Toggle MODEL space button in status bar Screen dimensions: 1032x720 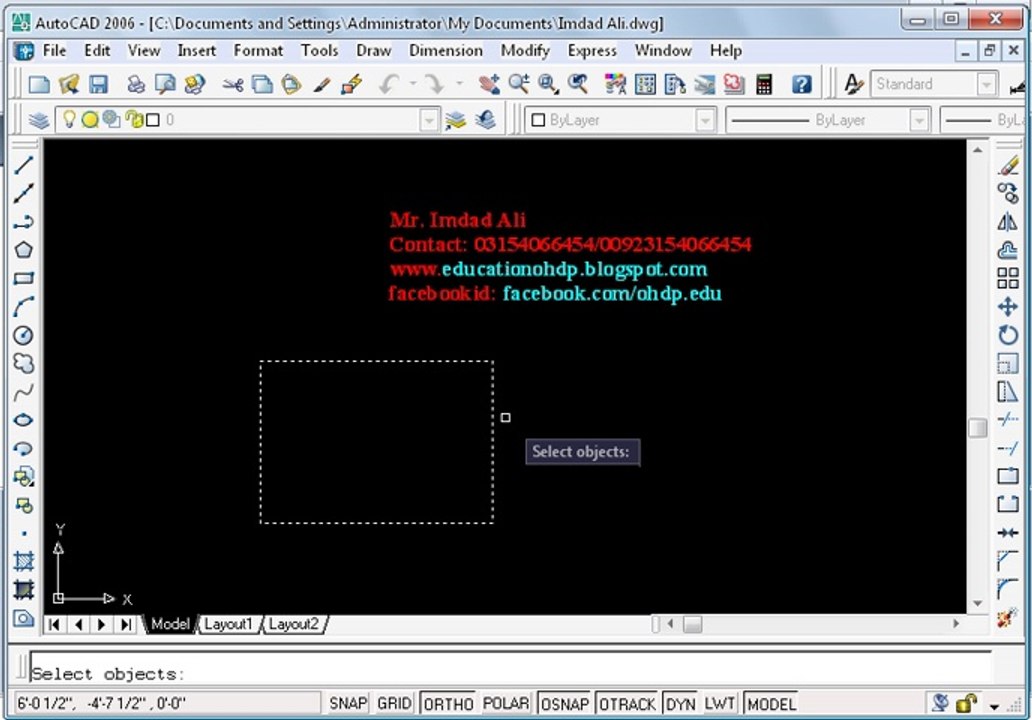tap(771, 704)
